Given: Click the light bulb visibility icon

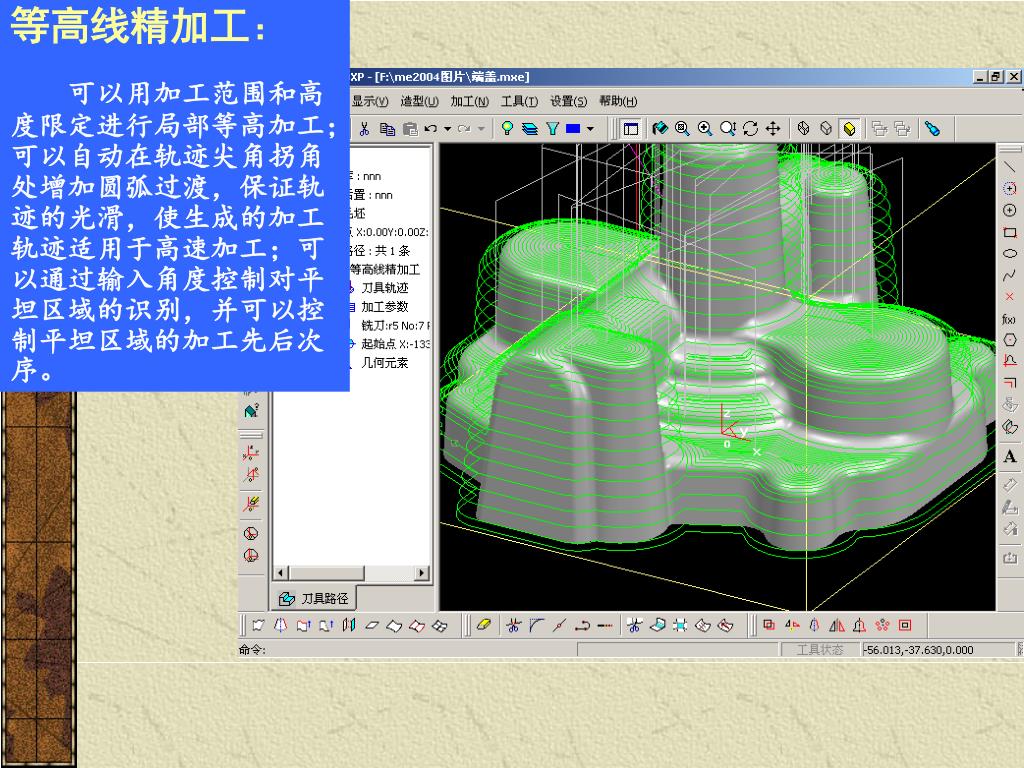Looking at the screenshot, I should click(x=507, y=128).
